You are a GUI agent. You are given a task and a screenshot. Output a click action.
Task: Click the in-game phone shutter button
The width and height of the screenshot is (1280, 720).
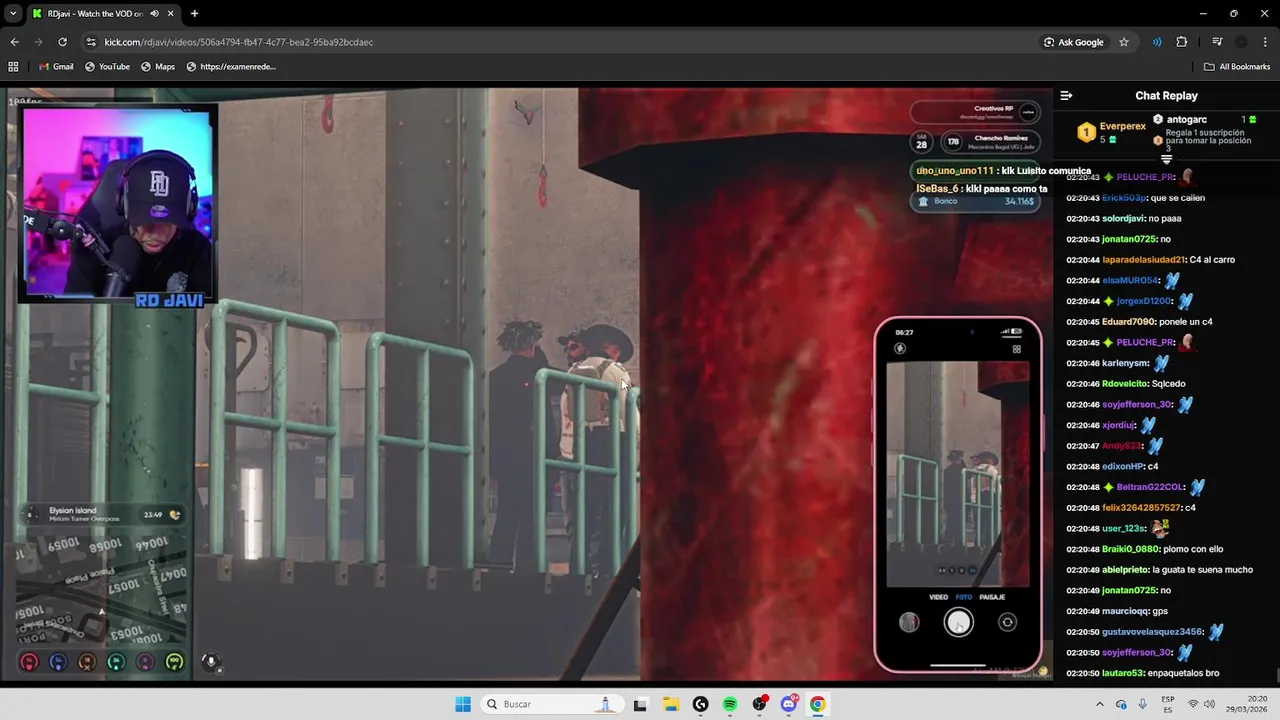coord(958,622)
